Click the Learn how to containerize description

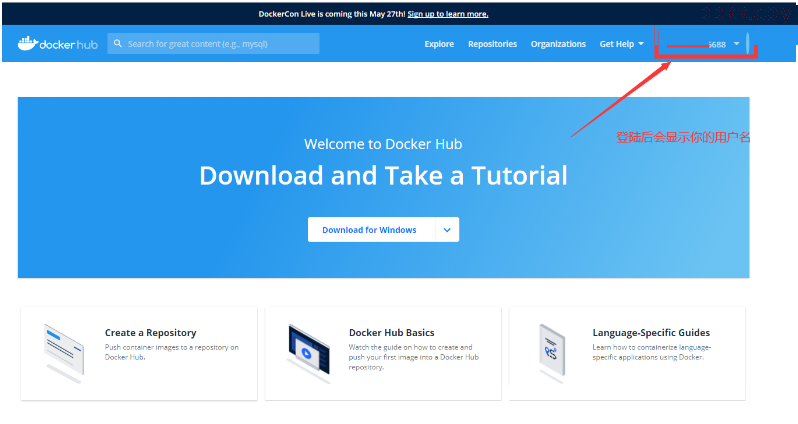(651, 352)
